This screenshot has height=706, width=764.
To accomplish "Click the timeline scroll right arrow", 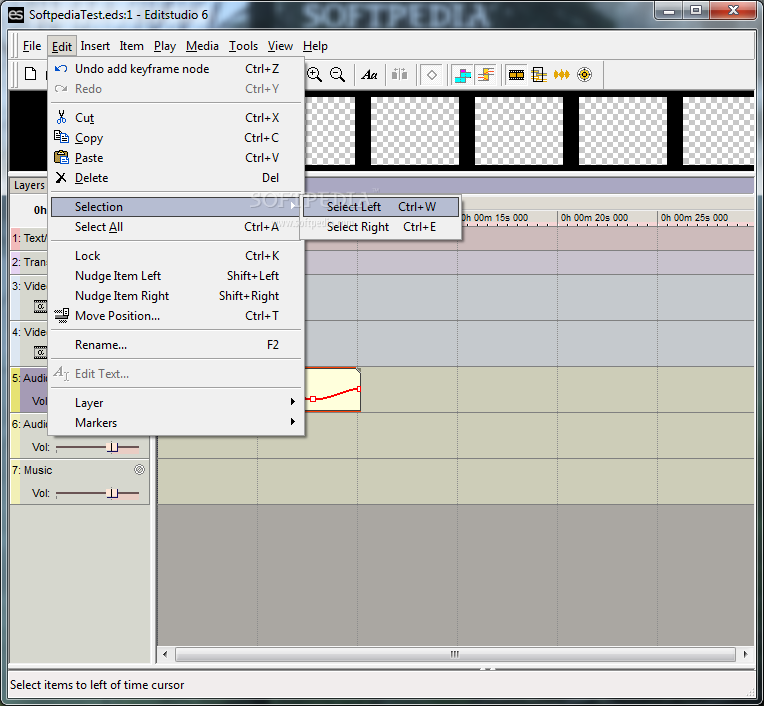I will (745, 654).
